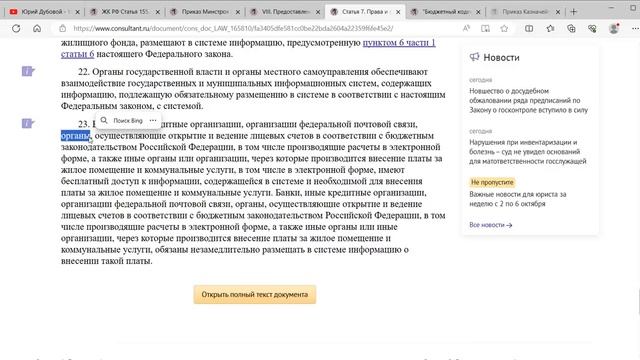Open the three-dots menu in selection popup

(153, 120)
